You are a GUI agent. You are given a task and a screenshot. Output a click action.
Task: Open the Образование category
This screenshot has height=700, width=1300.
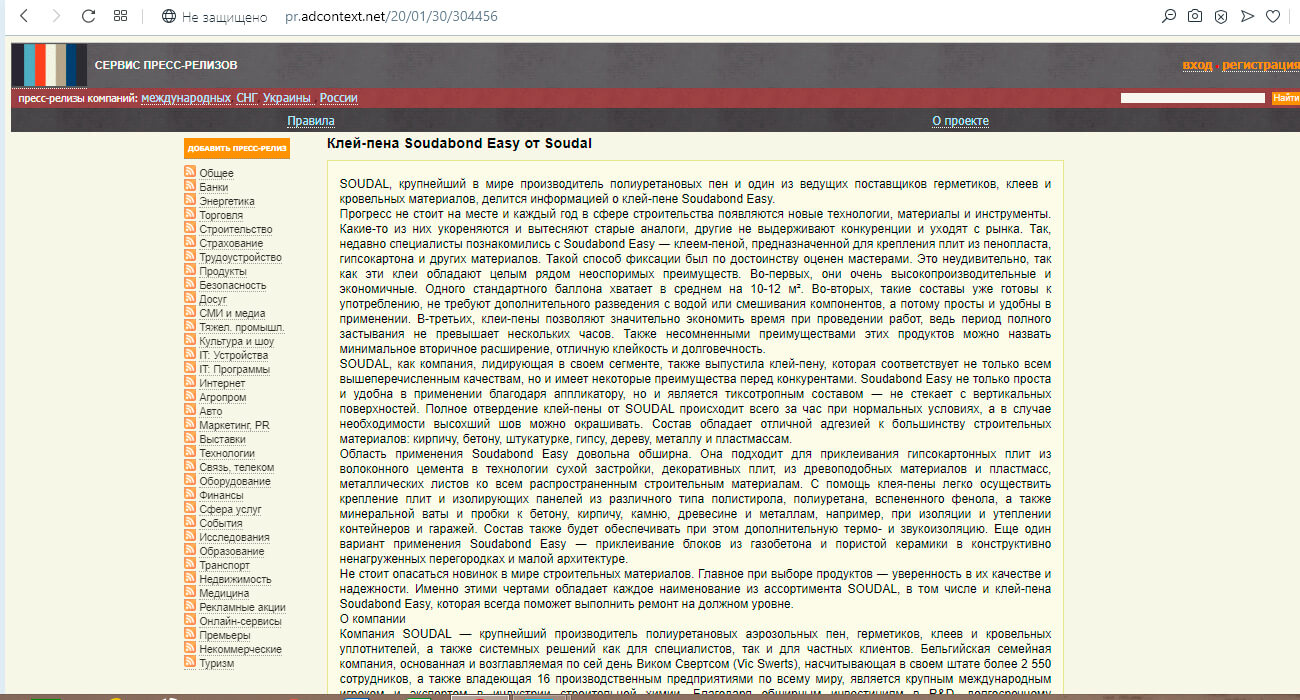(231, 551)
